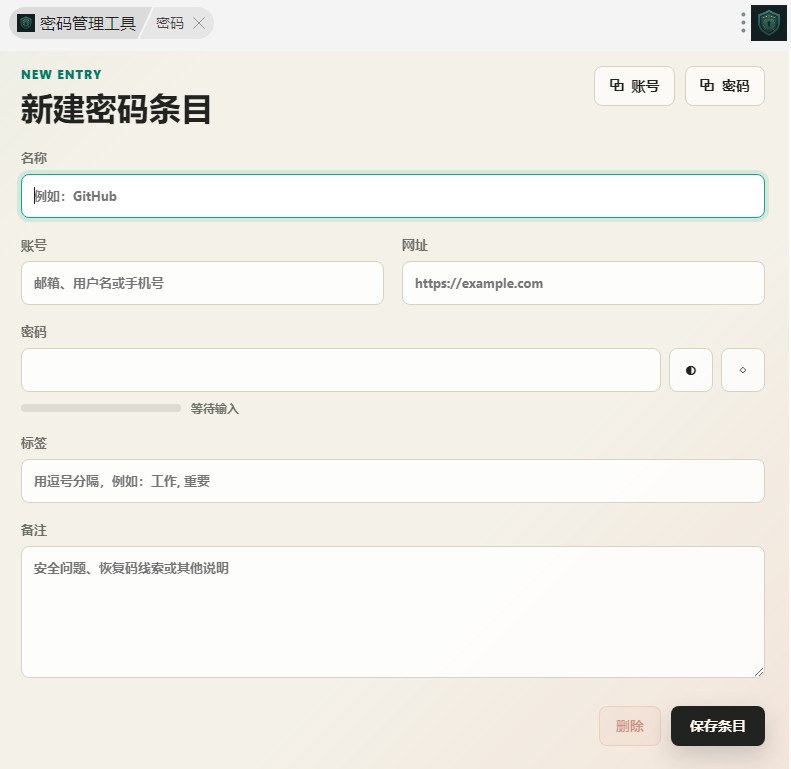Viewport: 791px width, 769px height.
Task: Toggle password visibility half-circle icon
Action: (x=691, y=370)
